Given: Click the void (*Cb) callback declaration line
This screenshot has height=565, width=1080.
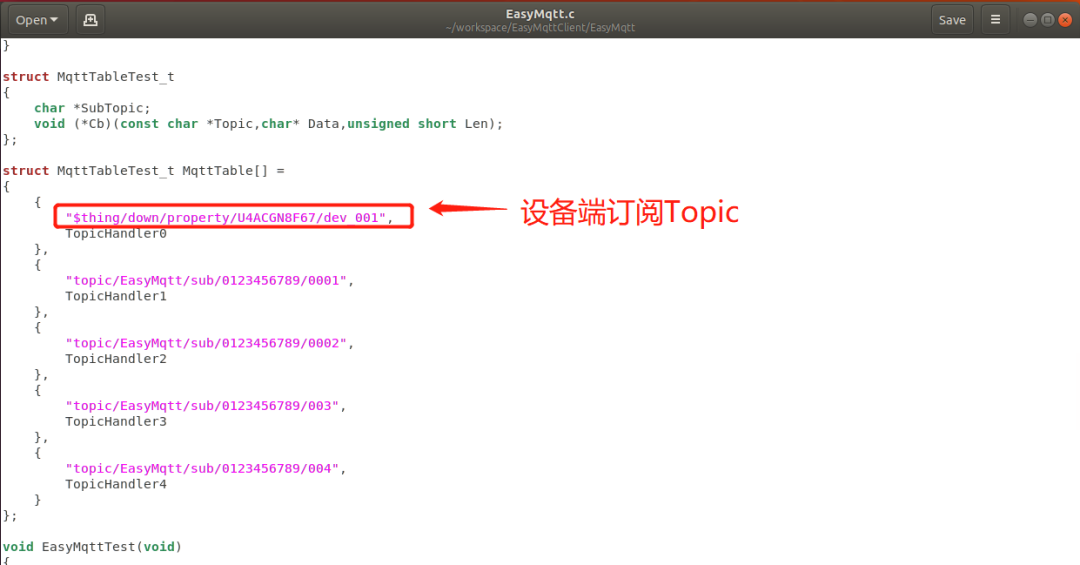Looking at the screenshot, I should tap(269, 124).
